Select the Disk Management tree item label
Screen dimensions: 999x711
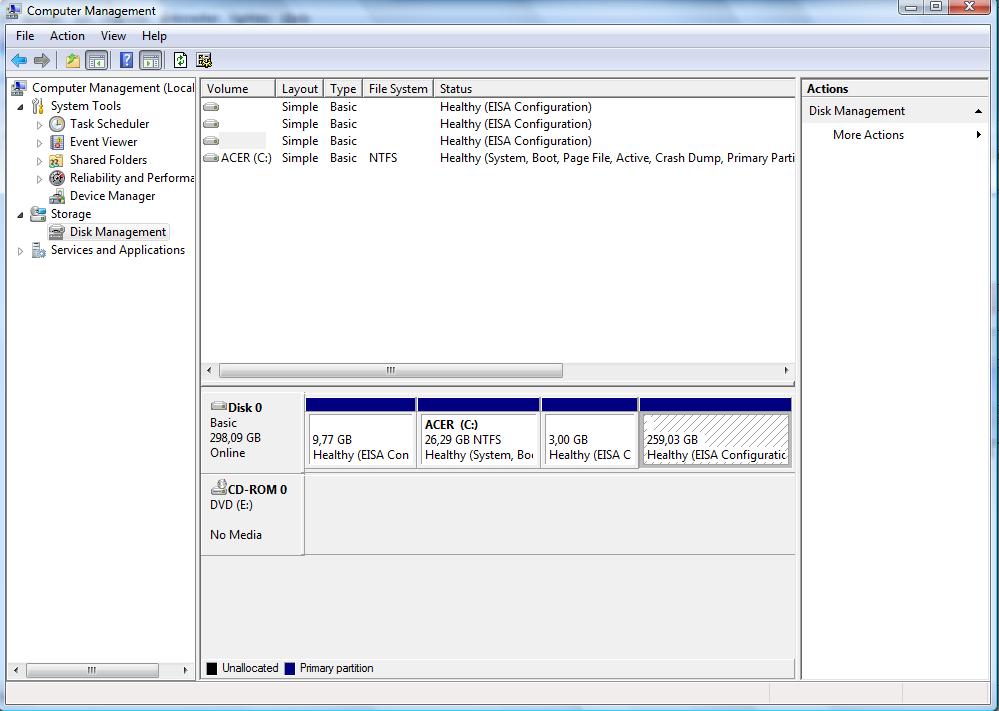coord(118,232)
